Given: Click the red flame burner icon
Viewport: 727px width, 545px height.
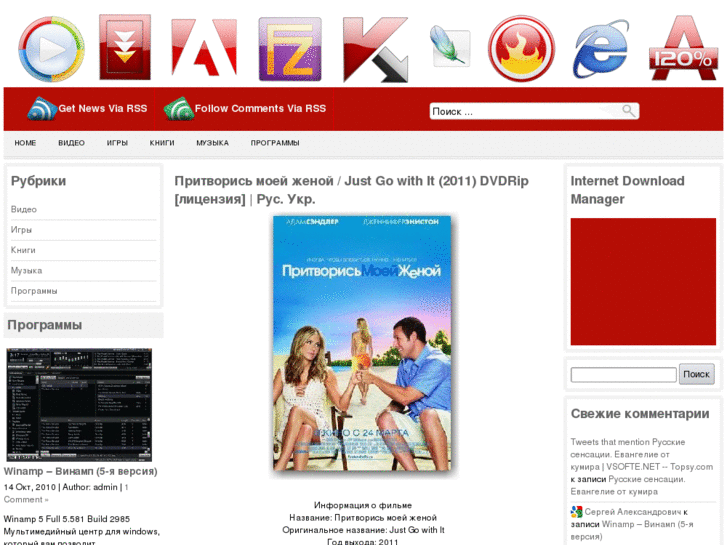Looking at the screenshot, I should [521, 49].
